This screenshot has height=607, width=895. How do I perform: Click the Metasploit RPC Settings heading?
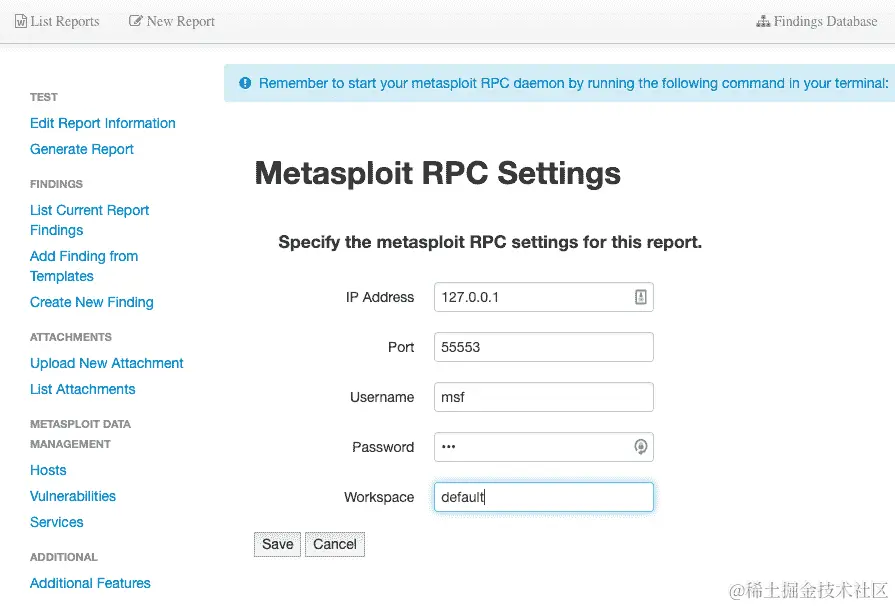438,173
